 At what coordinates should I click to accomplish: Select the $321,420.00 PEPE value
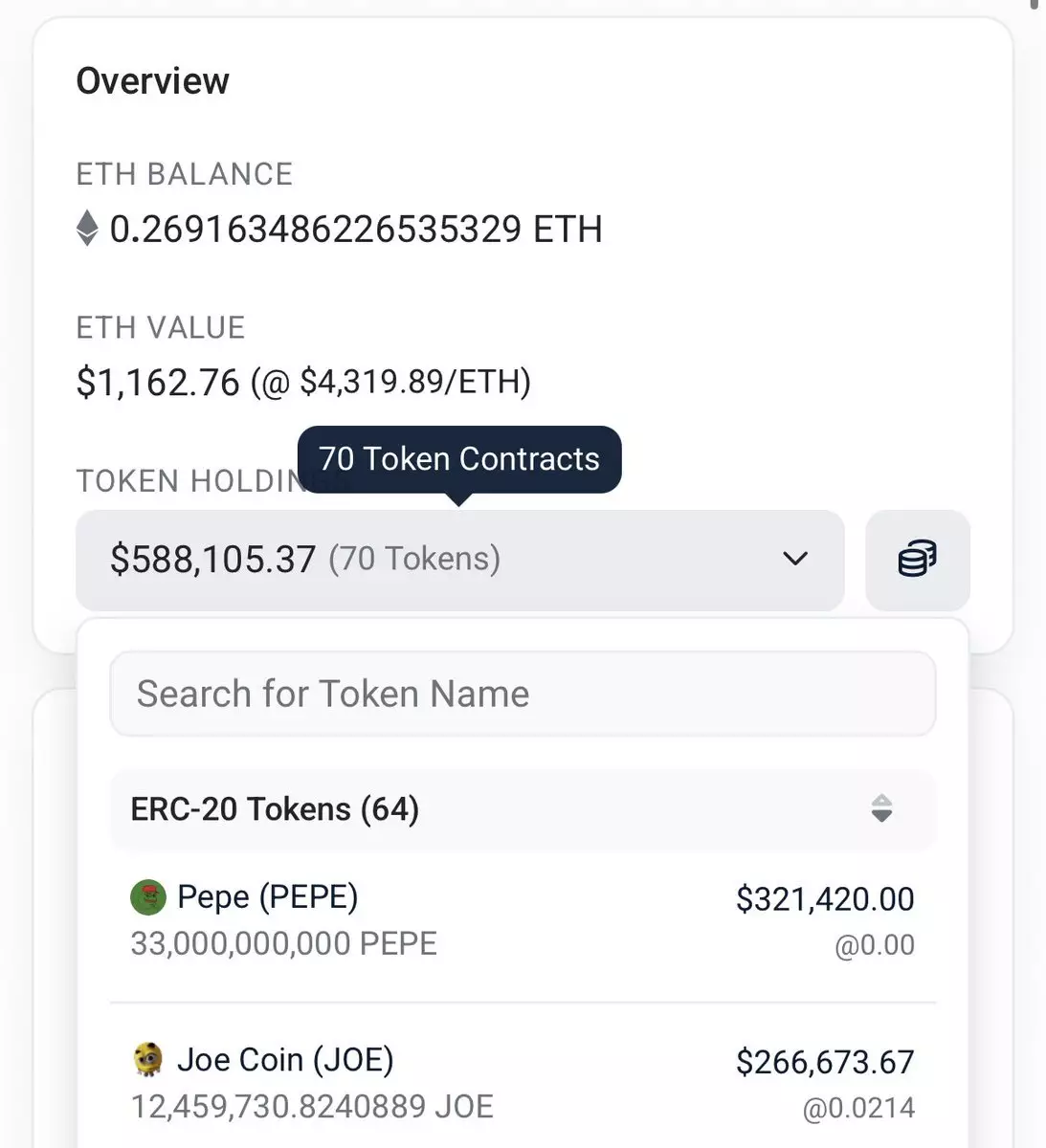825,899
